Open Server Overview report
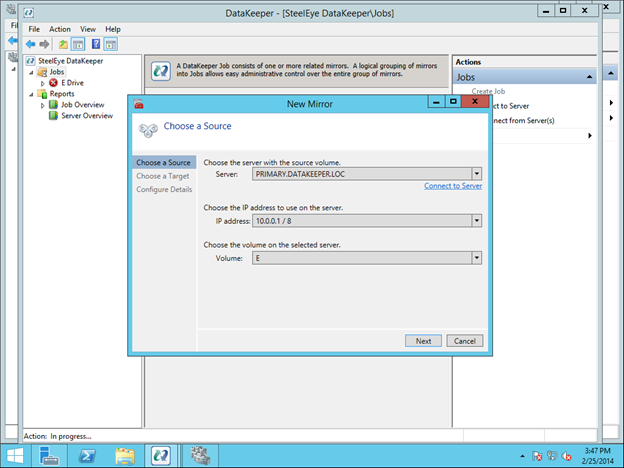 (x=86, y=115)
